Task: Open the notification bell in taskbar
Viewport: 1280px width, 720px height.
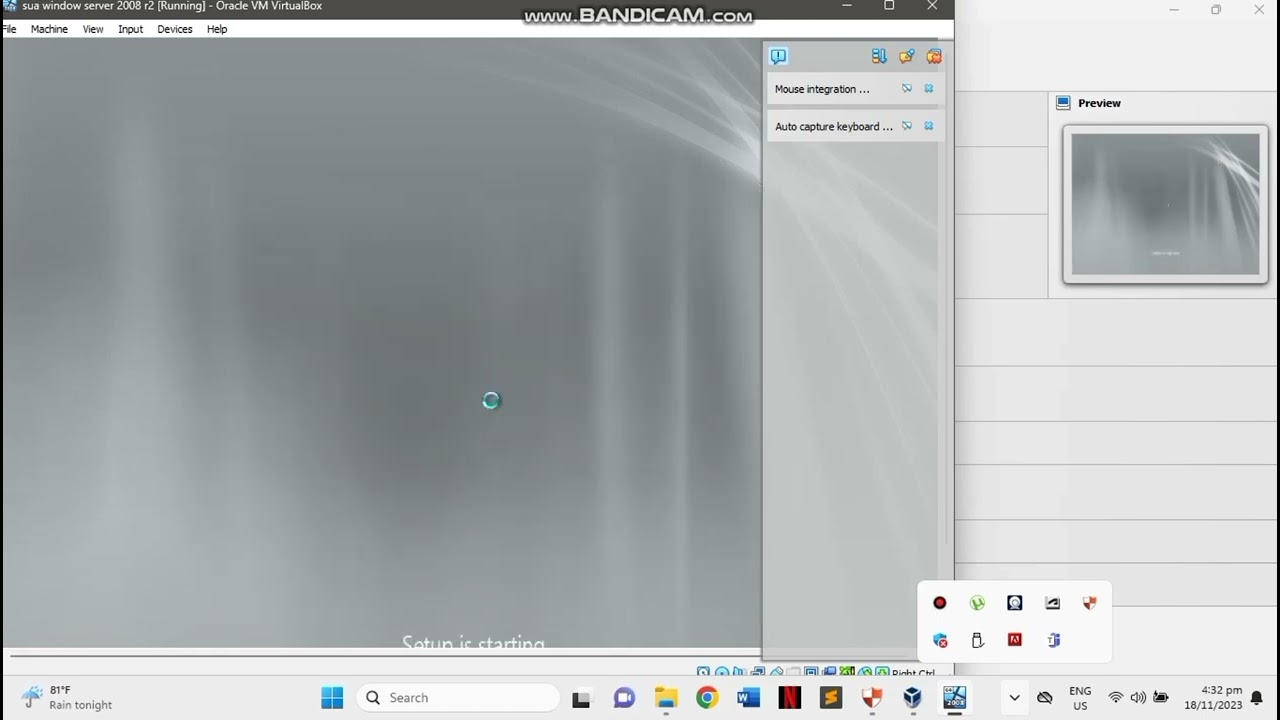Action: (x=1256, y=697)
